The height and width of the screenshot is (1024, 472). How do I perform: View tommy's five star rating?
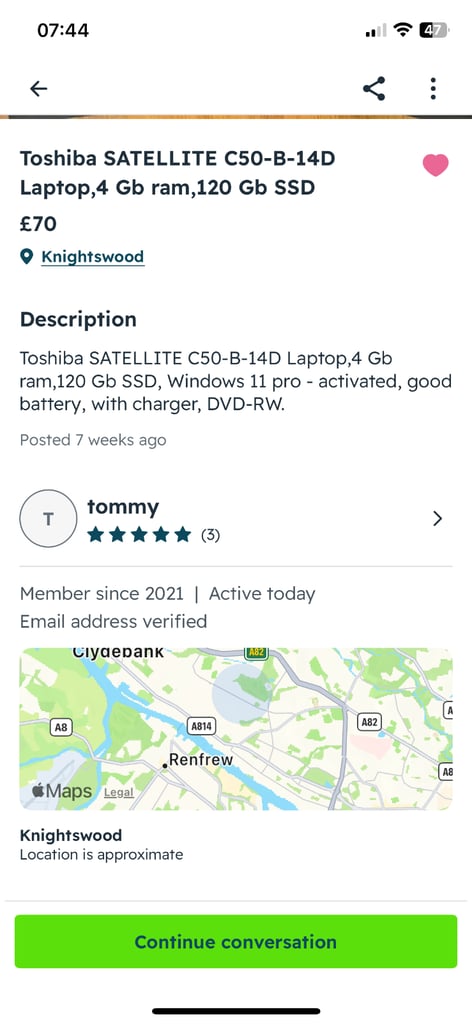coord(139,536)
